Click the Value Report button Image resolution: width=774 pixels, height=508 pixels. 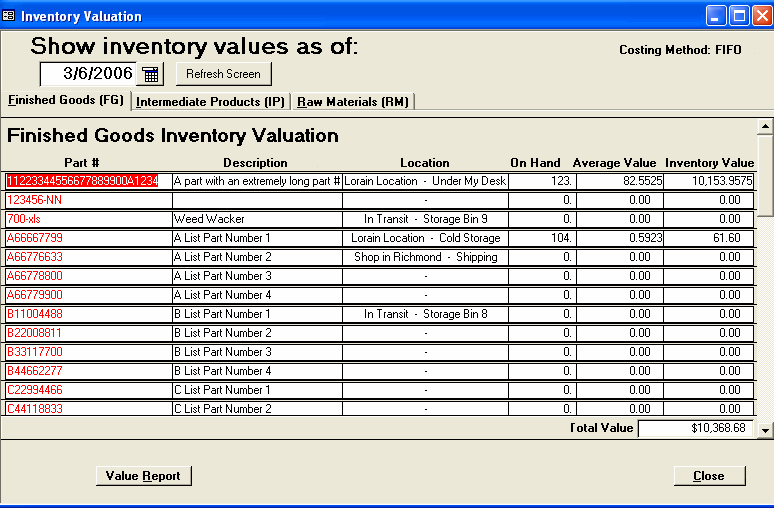[x=143, y=476]
